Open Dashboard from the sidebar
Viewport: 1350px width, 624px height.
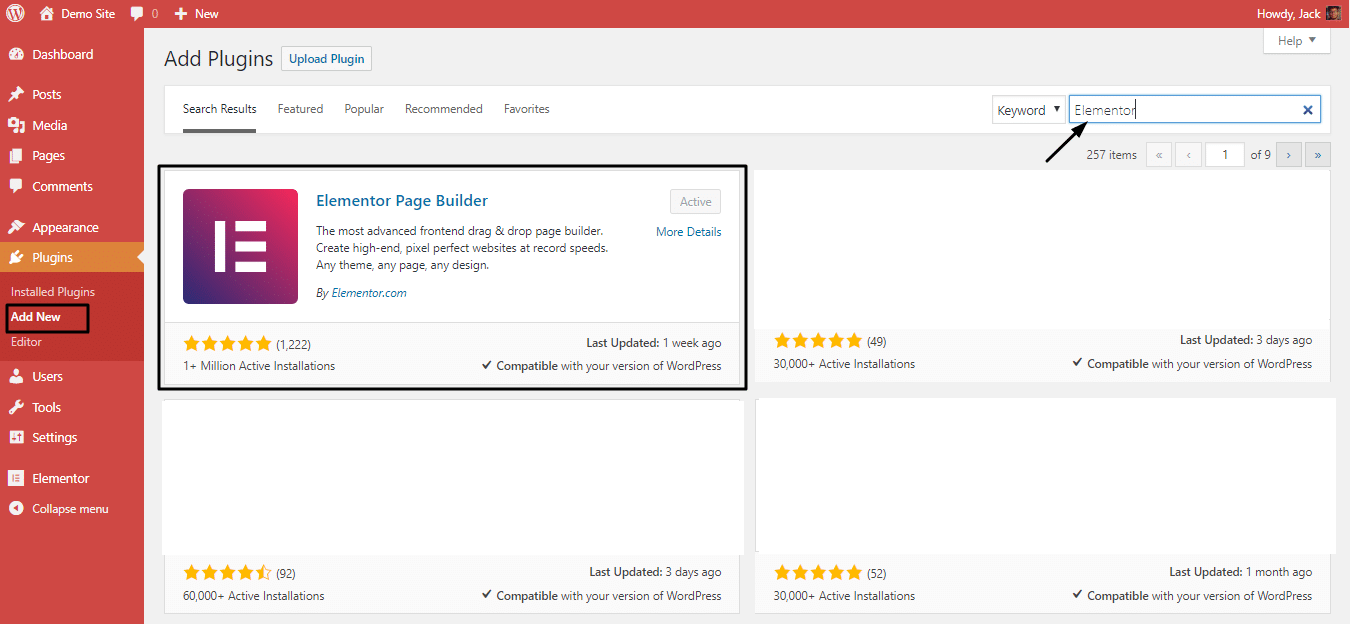tap(61, 55)
